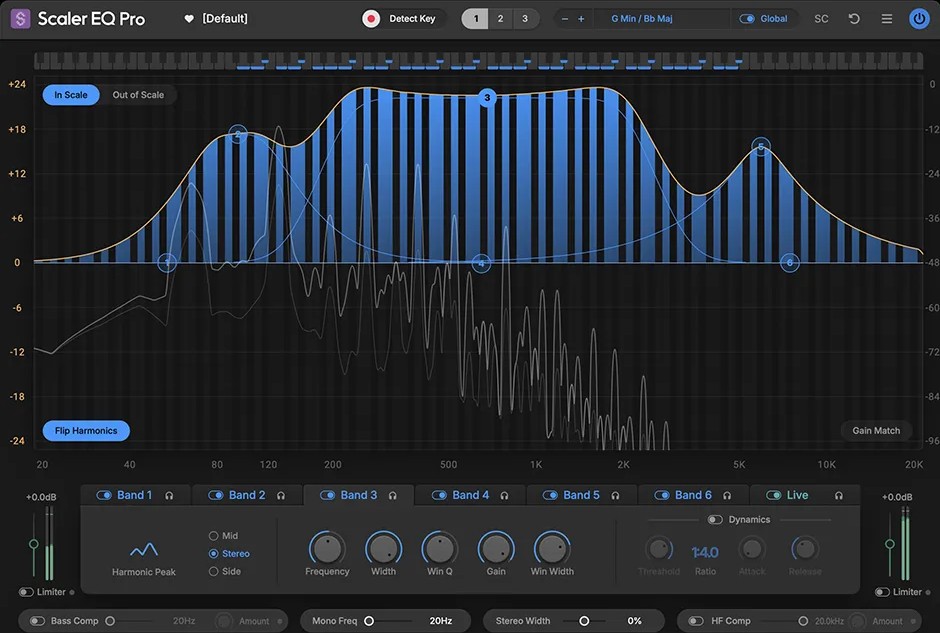Open the 1:4.0 Ratio value

tap(705, 552)
